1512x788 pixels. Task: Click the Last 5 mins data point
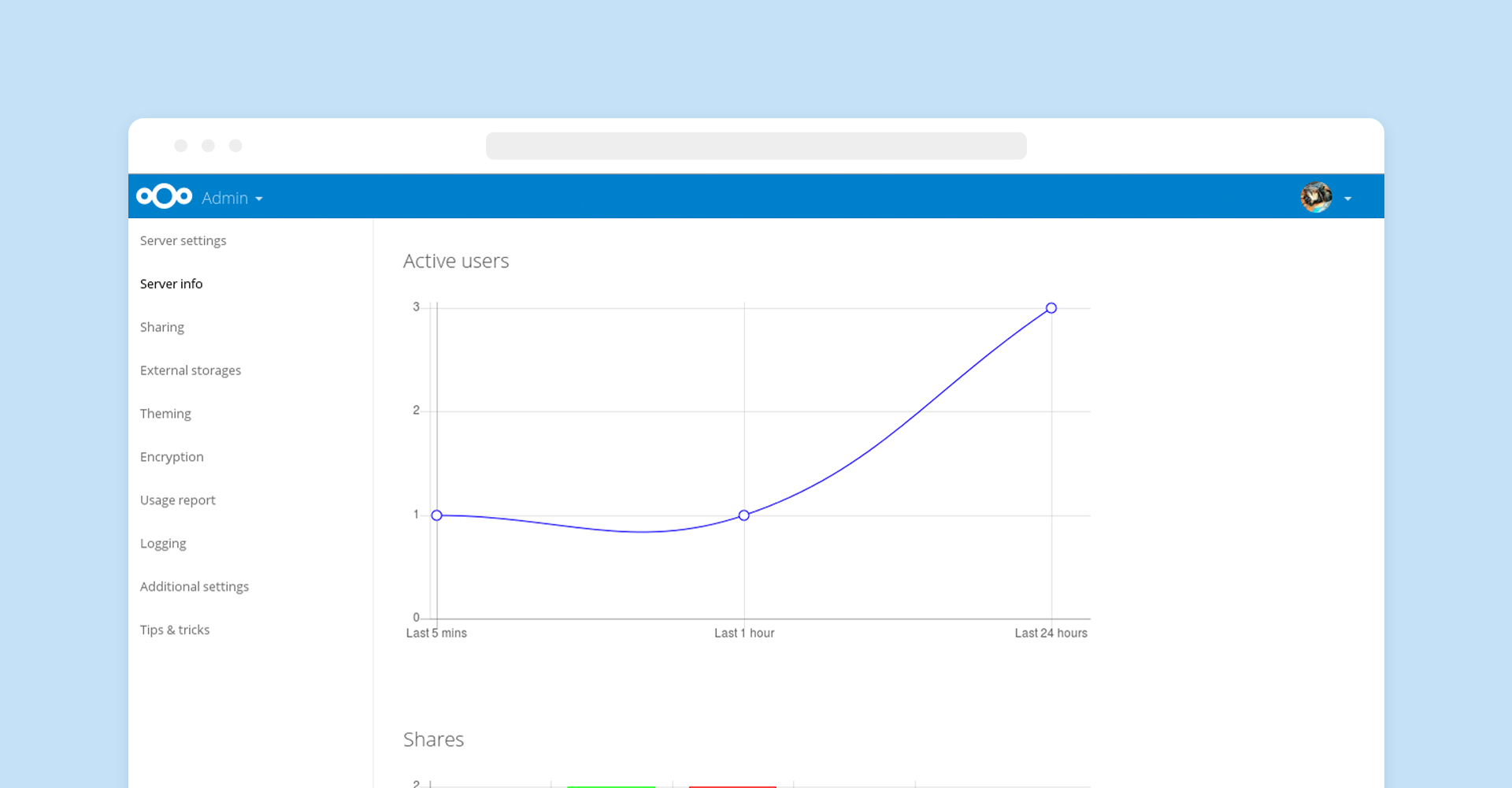[x=437, y=515]
